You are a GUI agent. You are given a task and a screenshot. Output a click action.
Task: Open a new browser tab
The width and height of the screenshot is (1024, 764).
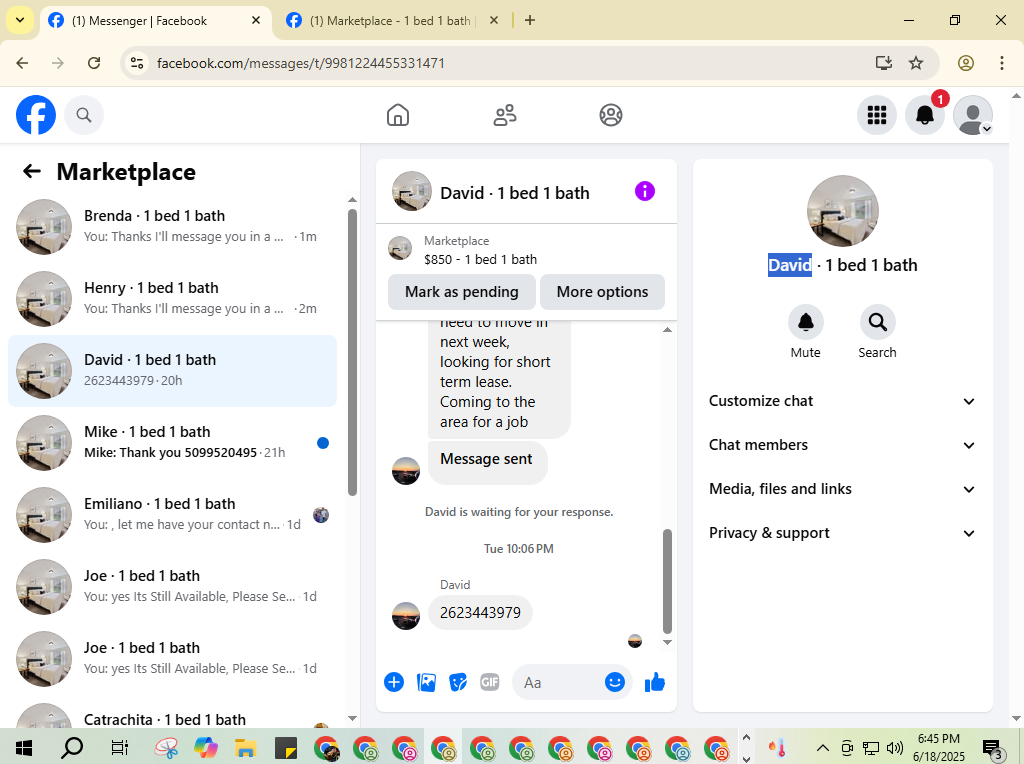530,20
